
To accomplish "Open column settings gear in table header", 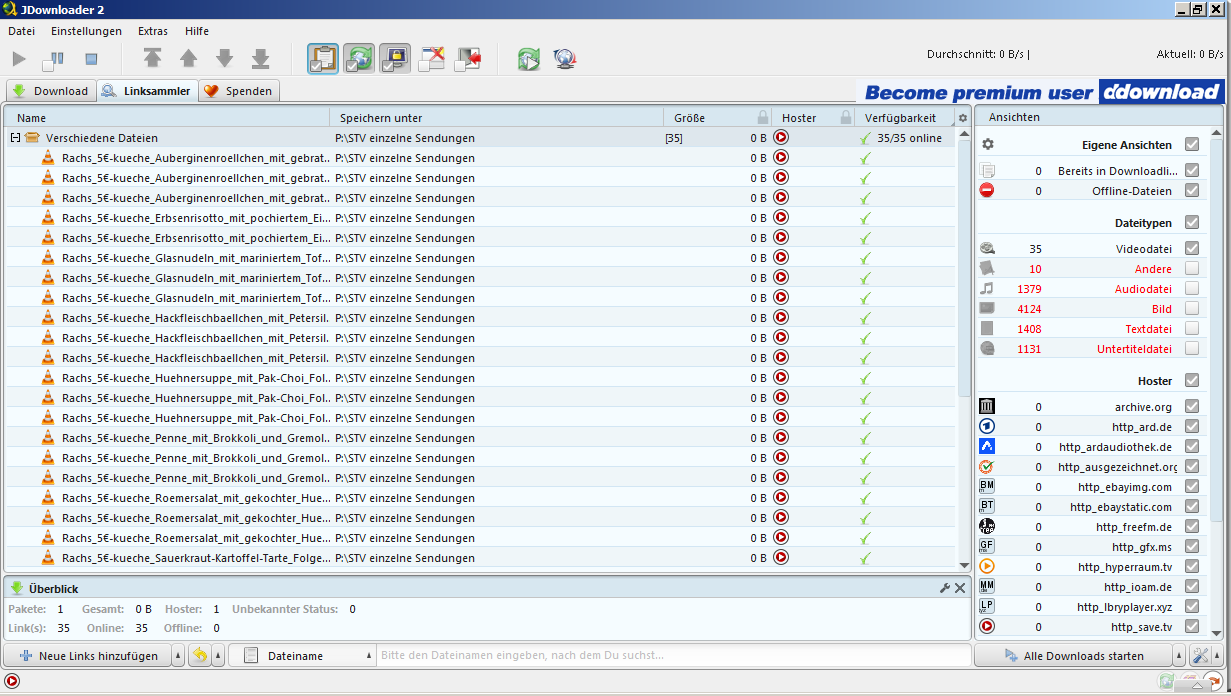I will tap(963, 118).
